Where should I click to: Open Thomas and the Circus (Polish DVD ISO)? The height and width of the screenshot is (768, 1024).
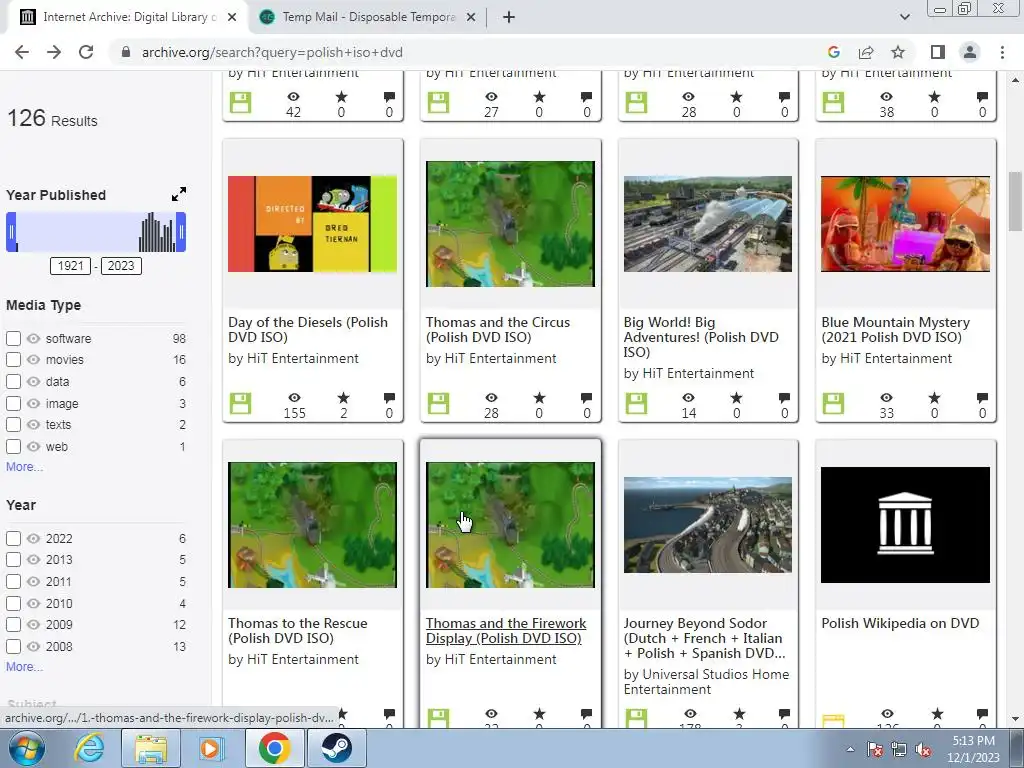pyautogui.click(x=498, y=330)
